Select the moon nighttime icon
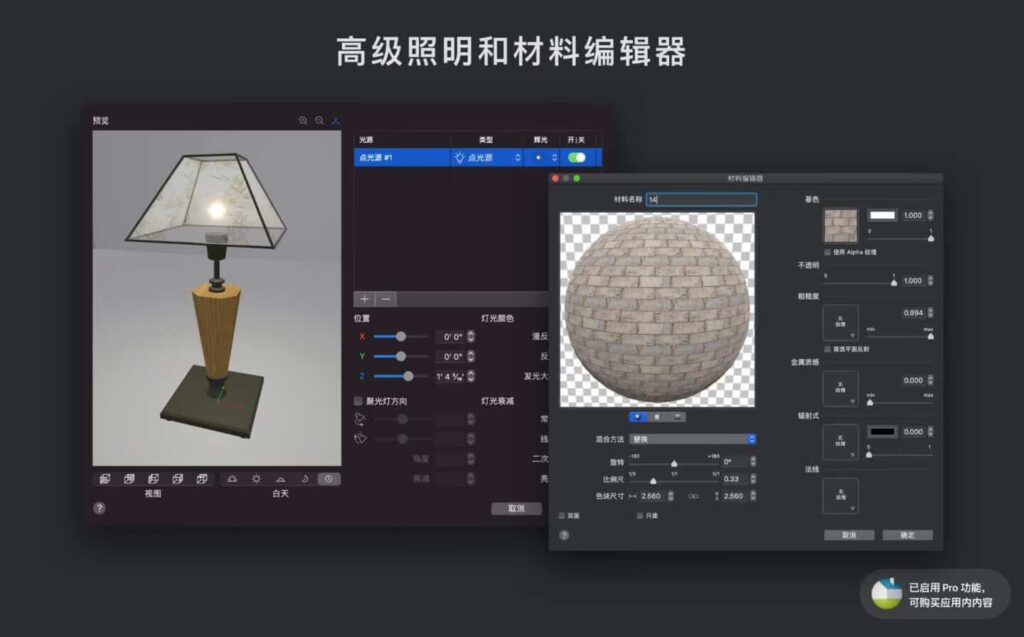Viewport: 1024px width, 637px height. [x=304, y=479]
